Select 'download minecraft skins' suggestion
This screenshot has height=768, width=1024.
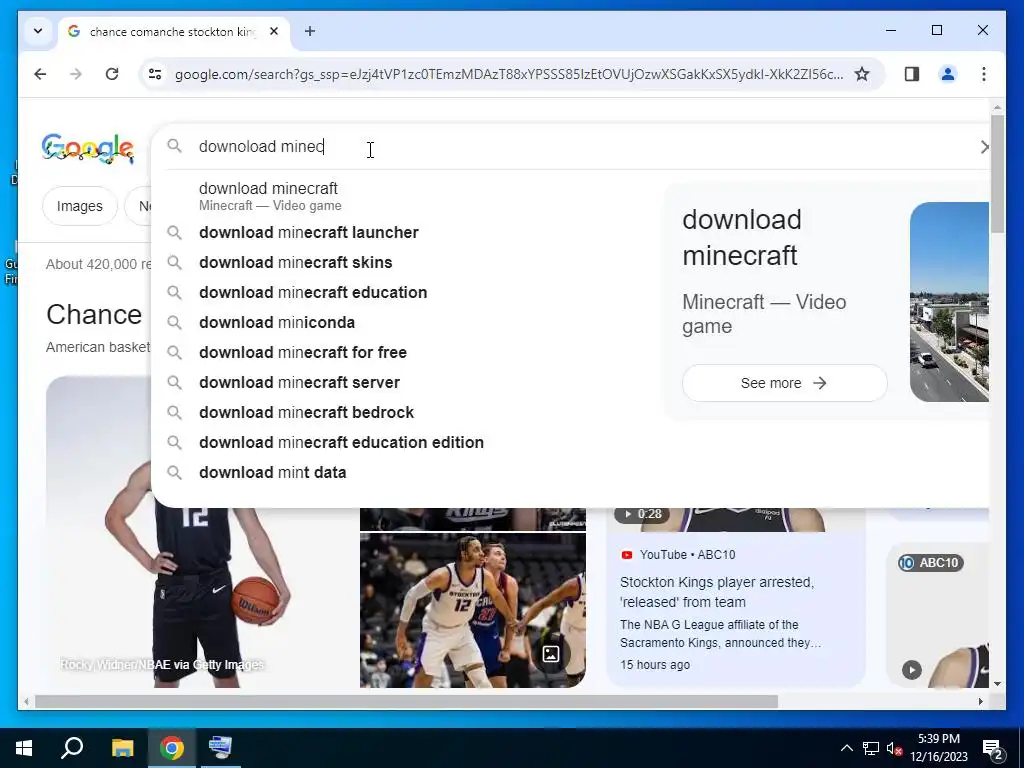tap(408, 263)
